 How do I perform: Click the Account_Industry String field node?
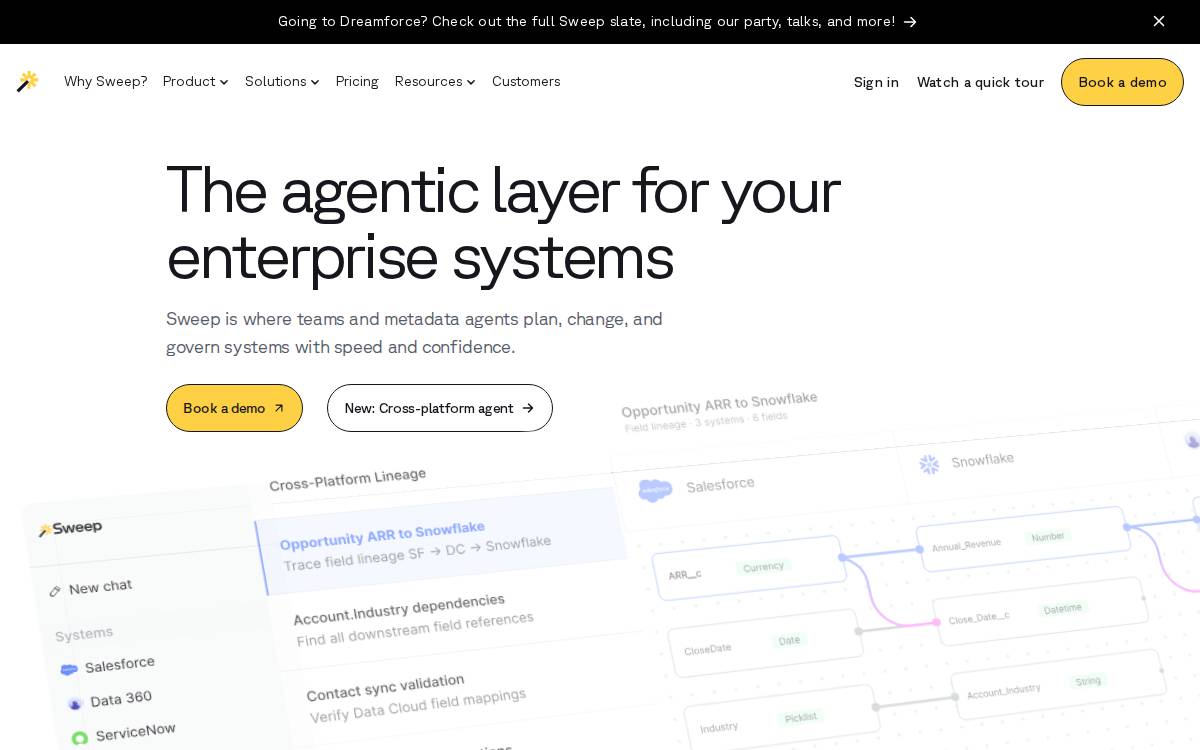coord(1058,686)
